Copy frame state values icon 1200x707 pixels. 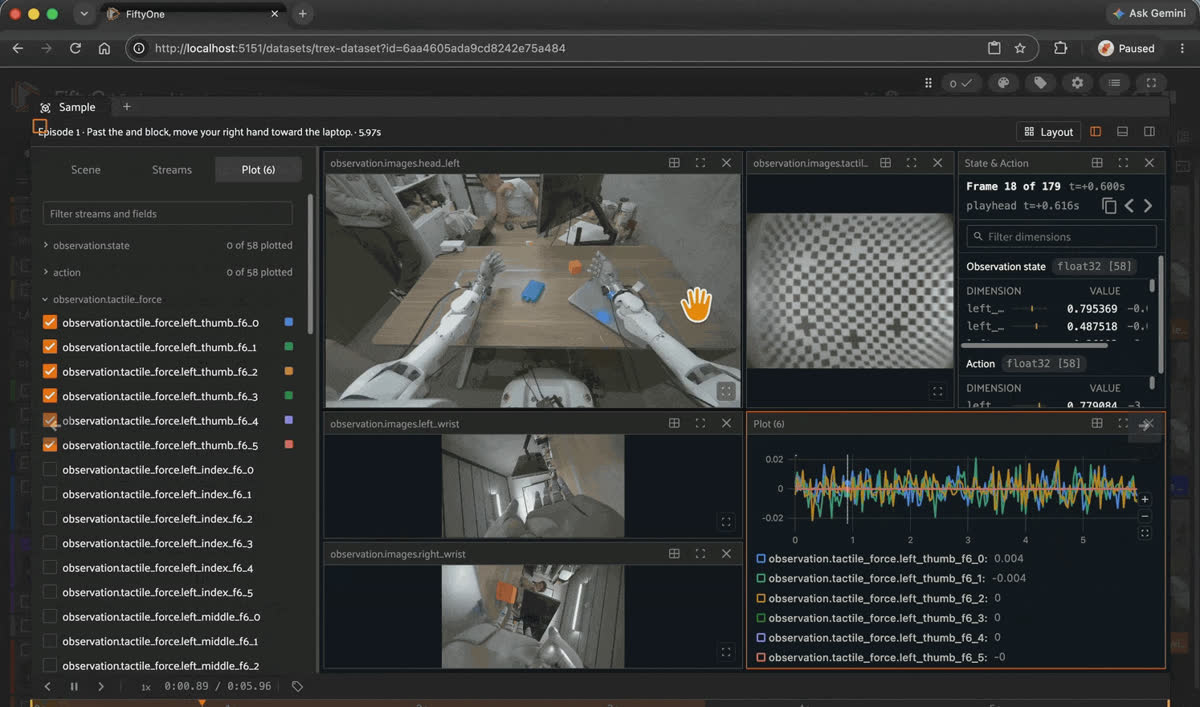[1109, 205]
